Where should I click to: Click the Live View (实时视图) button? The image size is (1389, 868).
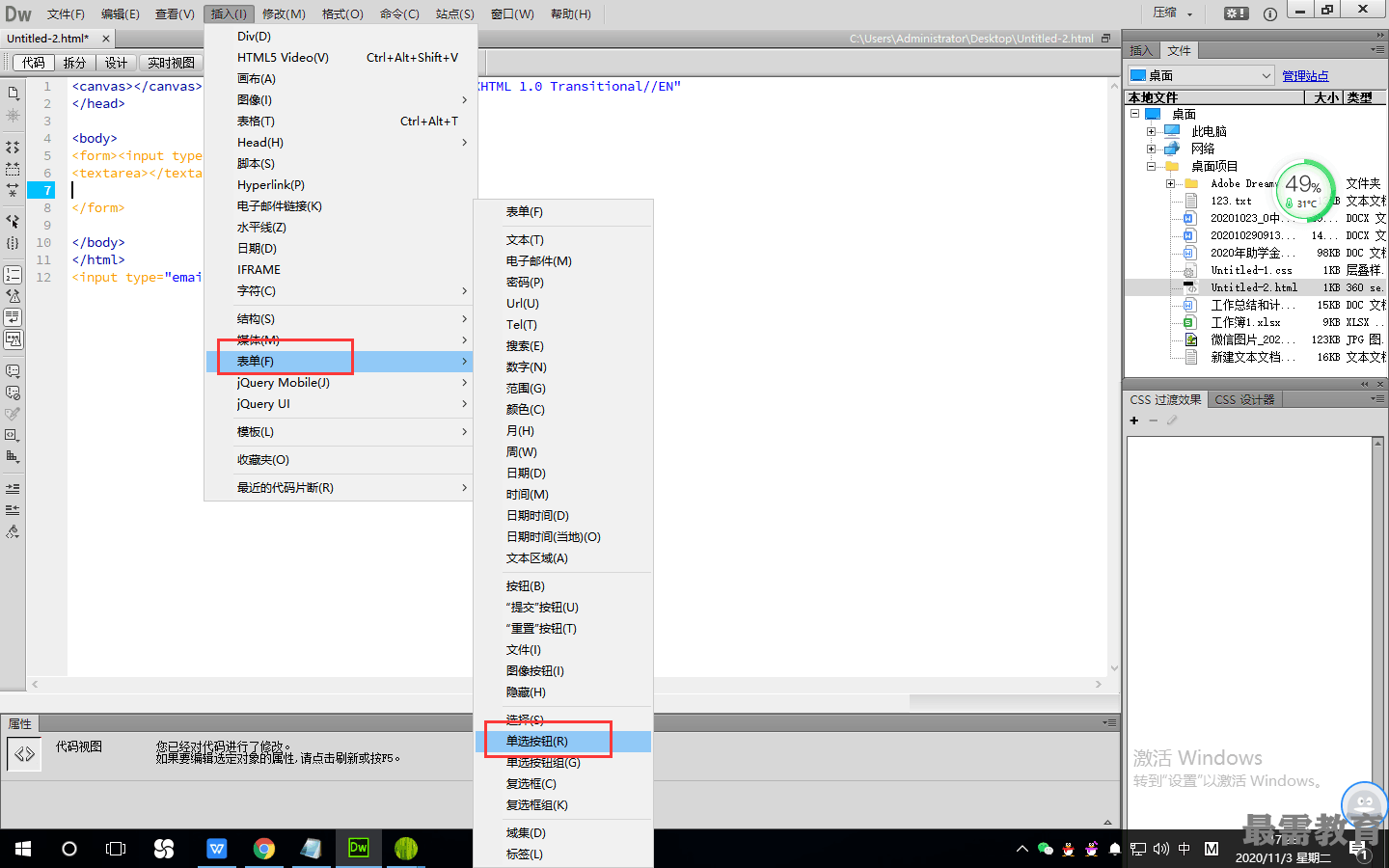[x=171, y=63]
